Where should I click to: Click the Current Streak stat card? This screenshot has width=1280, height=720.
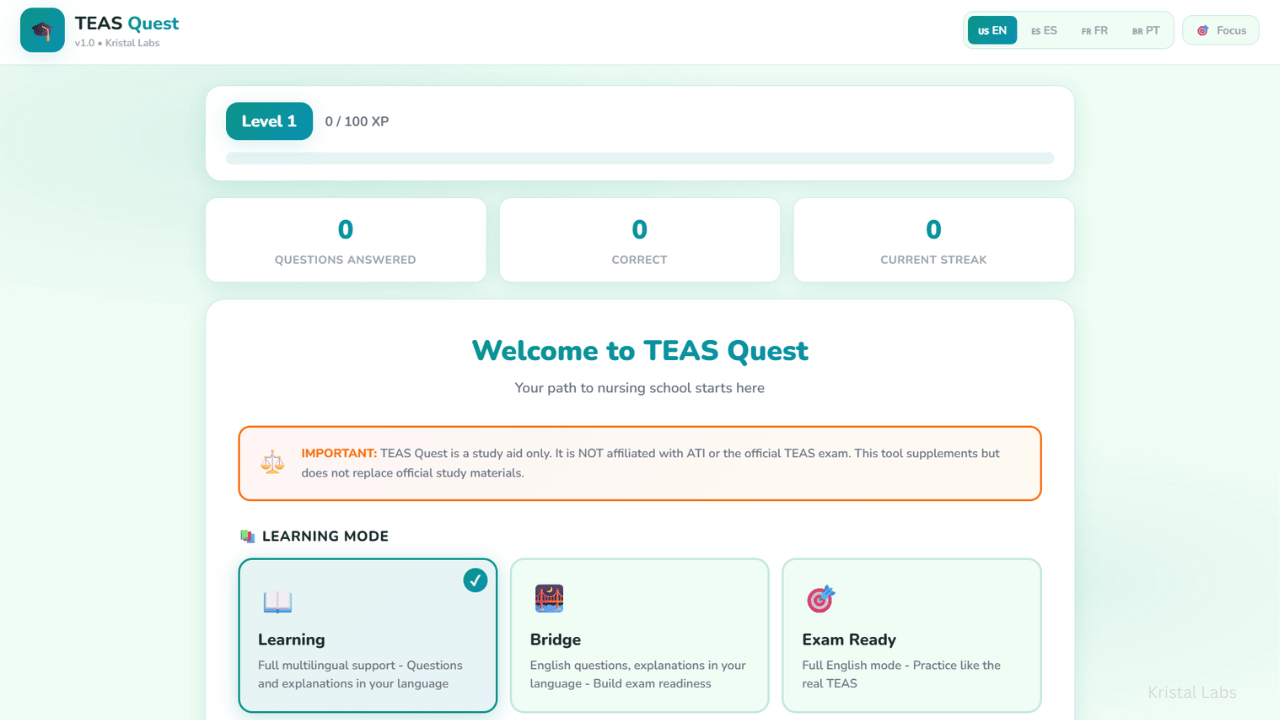[934, 240]
